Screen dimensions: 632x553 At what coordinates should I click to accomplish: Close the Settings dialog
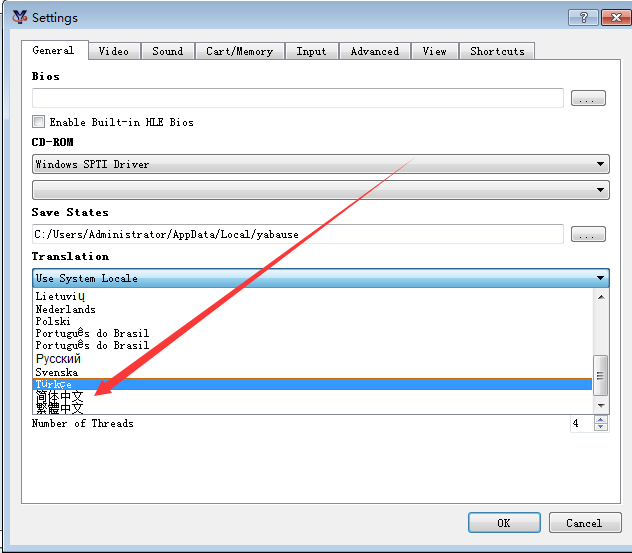click(616, 17)
